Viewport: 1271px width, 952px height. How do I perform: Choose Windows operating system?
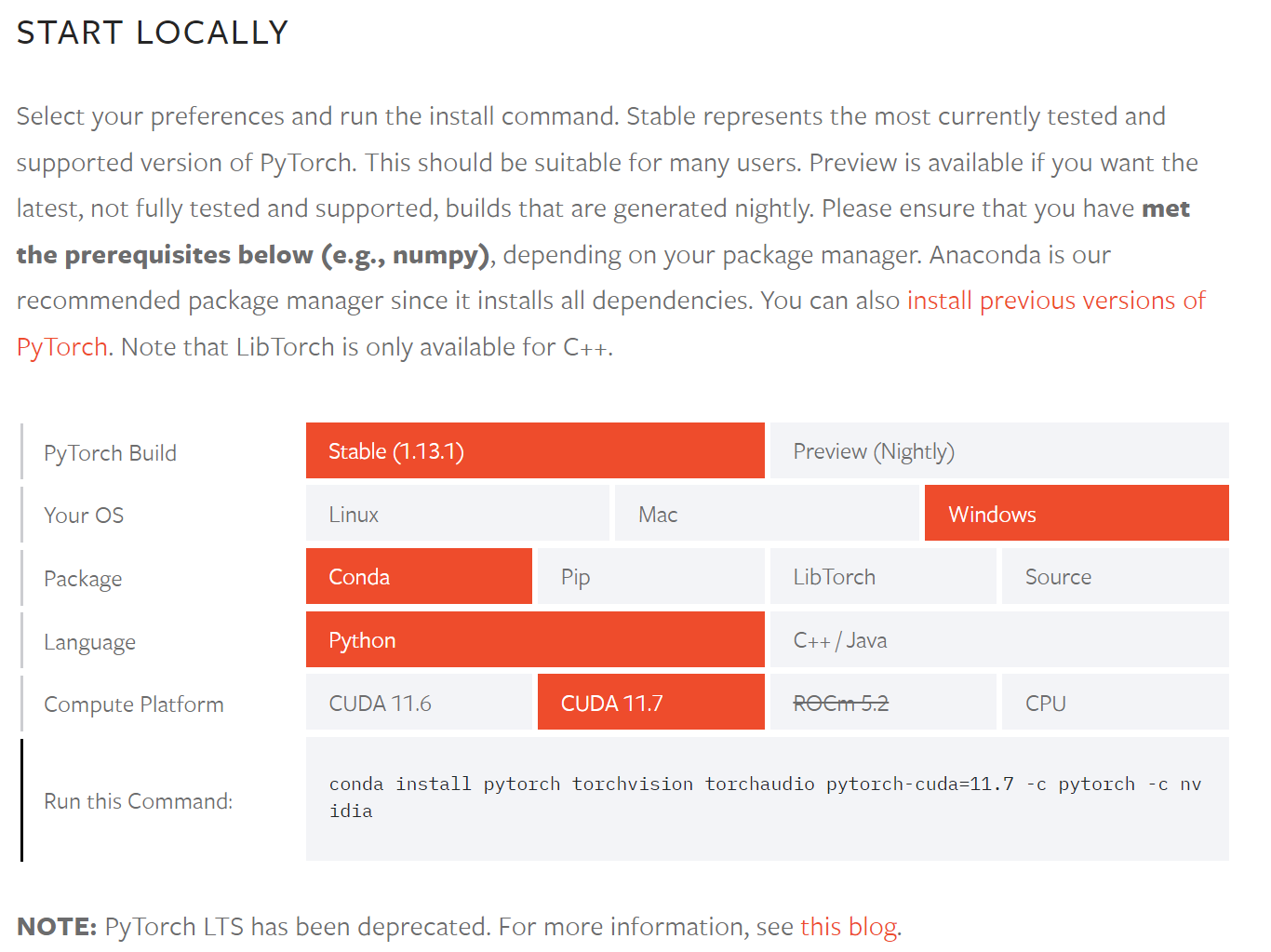[1077, 514]
